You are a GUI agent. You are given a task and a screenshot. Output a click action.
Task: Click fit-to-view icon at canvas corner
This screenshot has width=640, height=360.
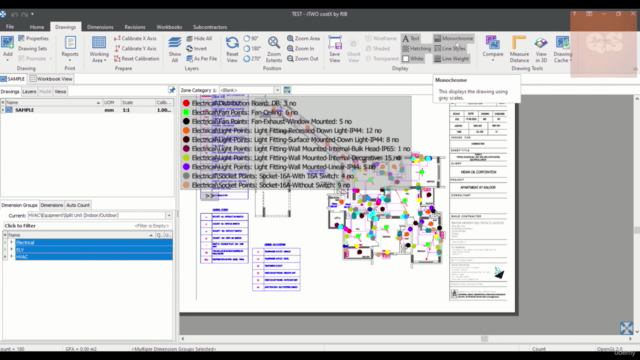click(627, 328)
